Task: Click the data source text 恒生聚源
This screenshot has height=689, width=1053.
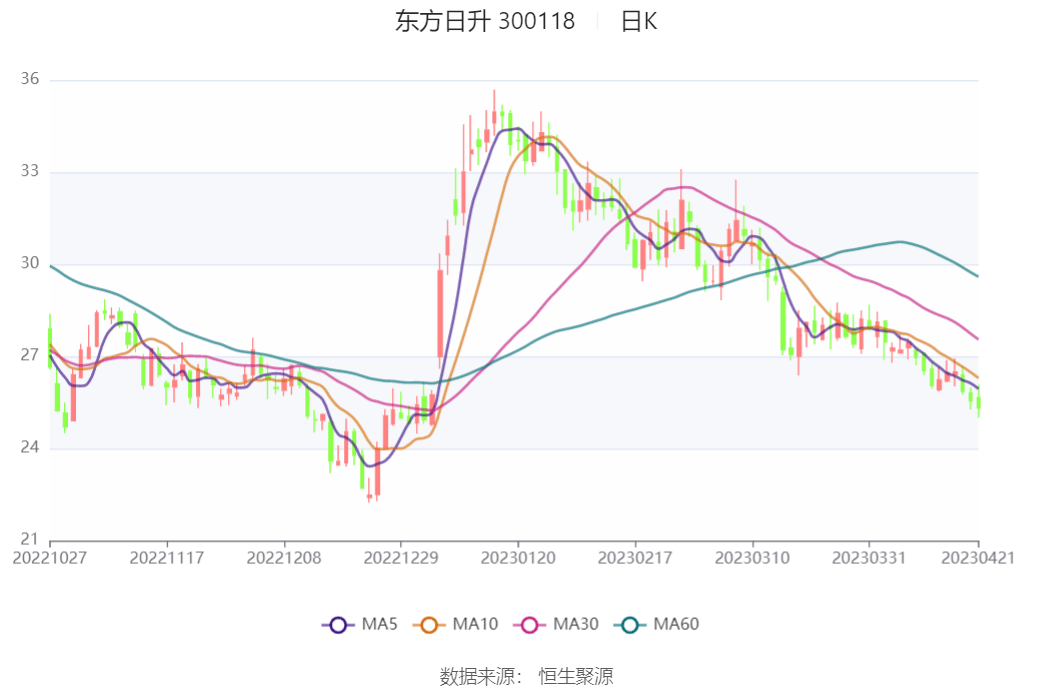Action: [576, 676]
